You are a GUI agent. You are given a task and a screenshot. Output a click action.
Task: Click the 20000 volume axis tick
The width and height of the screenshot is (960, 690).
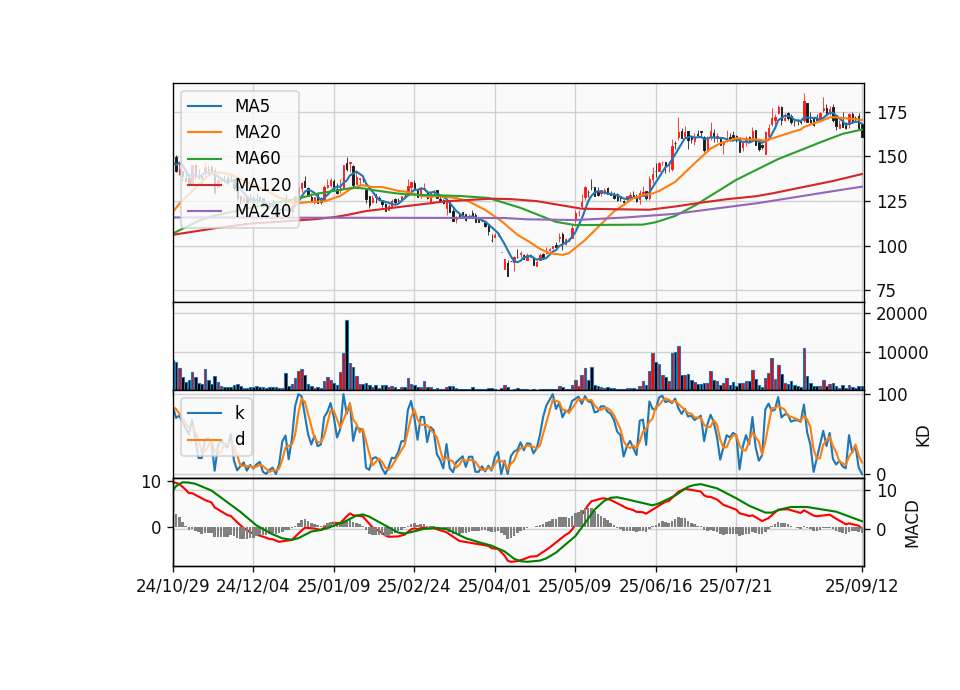tap(902, 314)
